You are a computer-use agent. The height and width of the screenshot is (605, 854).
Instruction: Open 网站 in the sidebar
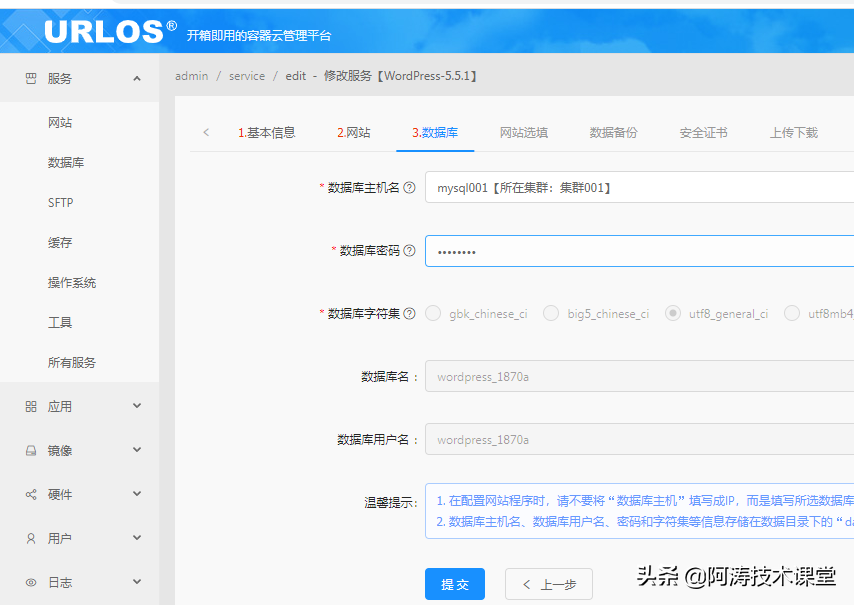pyautogui.click(x=60, y=123)
